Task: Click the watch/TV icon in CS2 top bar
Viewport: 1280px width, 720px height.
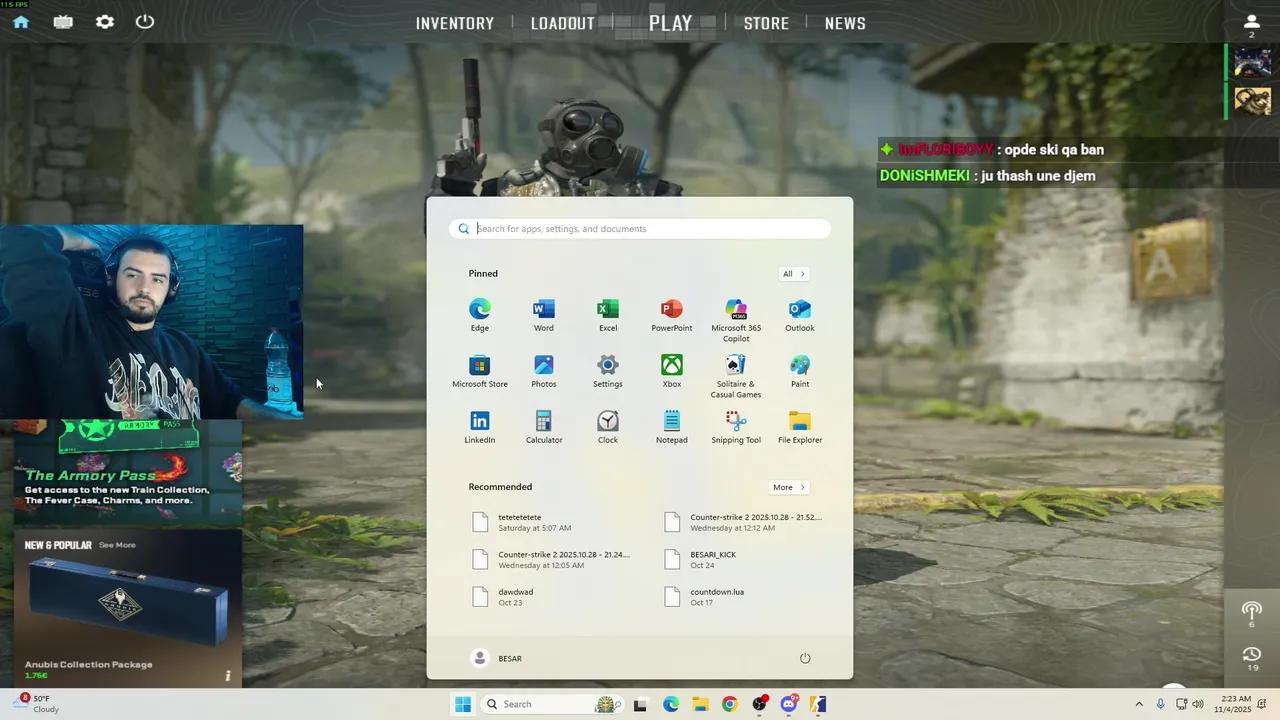Action: (63, 22)
